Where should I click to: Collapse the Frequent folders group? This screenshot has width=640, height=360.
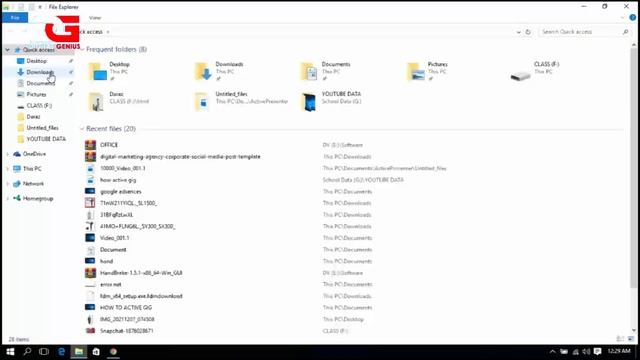(82, 49)
